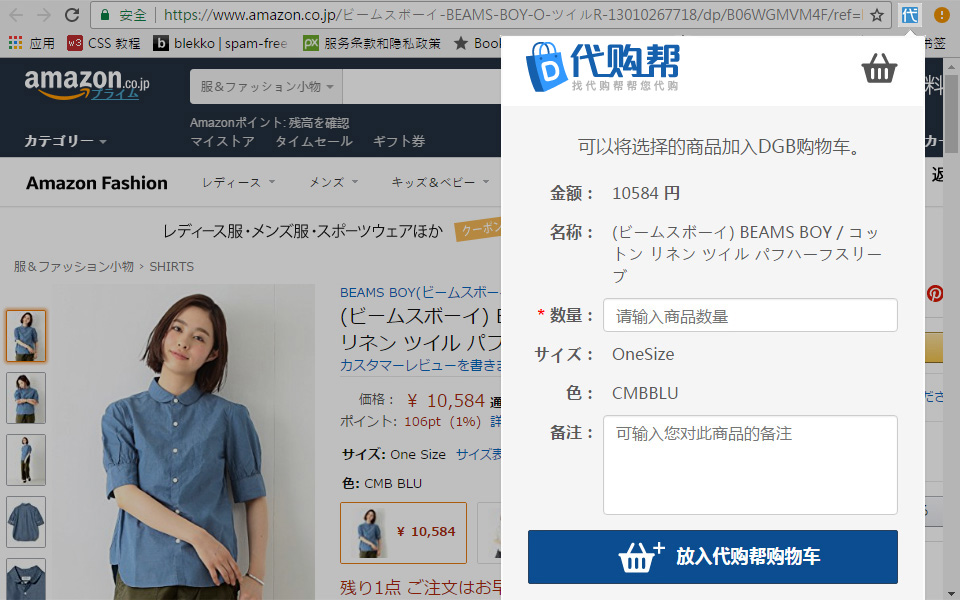Click the 服&ファッション小物 breadcrumb
Screen dimensions: 960x600
73,267
